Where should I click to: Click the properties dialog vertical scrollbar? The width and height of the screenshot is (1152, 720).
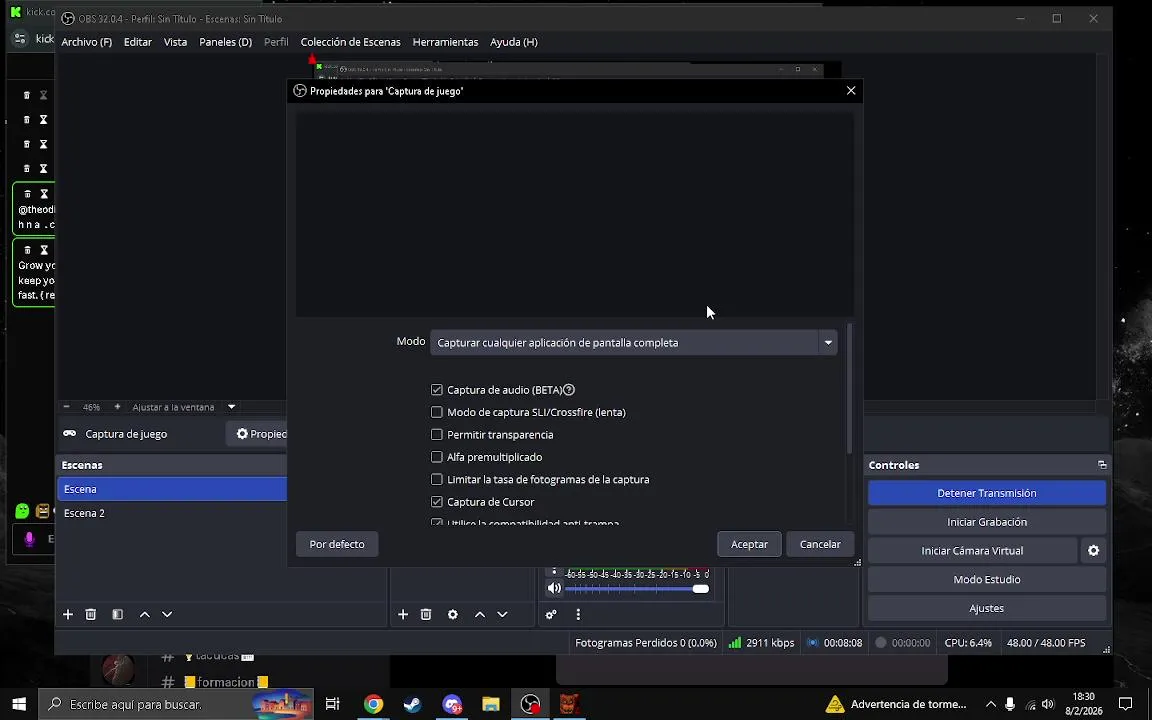(x=849, y=389)
